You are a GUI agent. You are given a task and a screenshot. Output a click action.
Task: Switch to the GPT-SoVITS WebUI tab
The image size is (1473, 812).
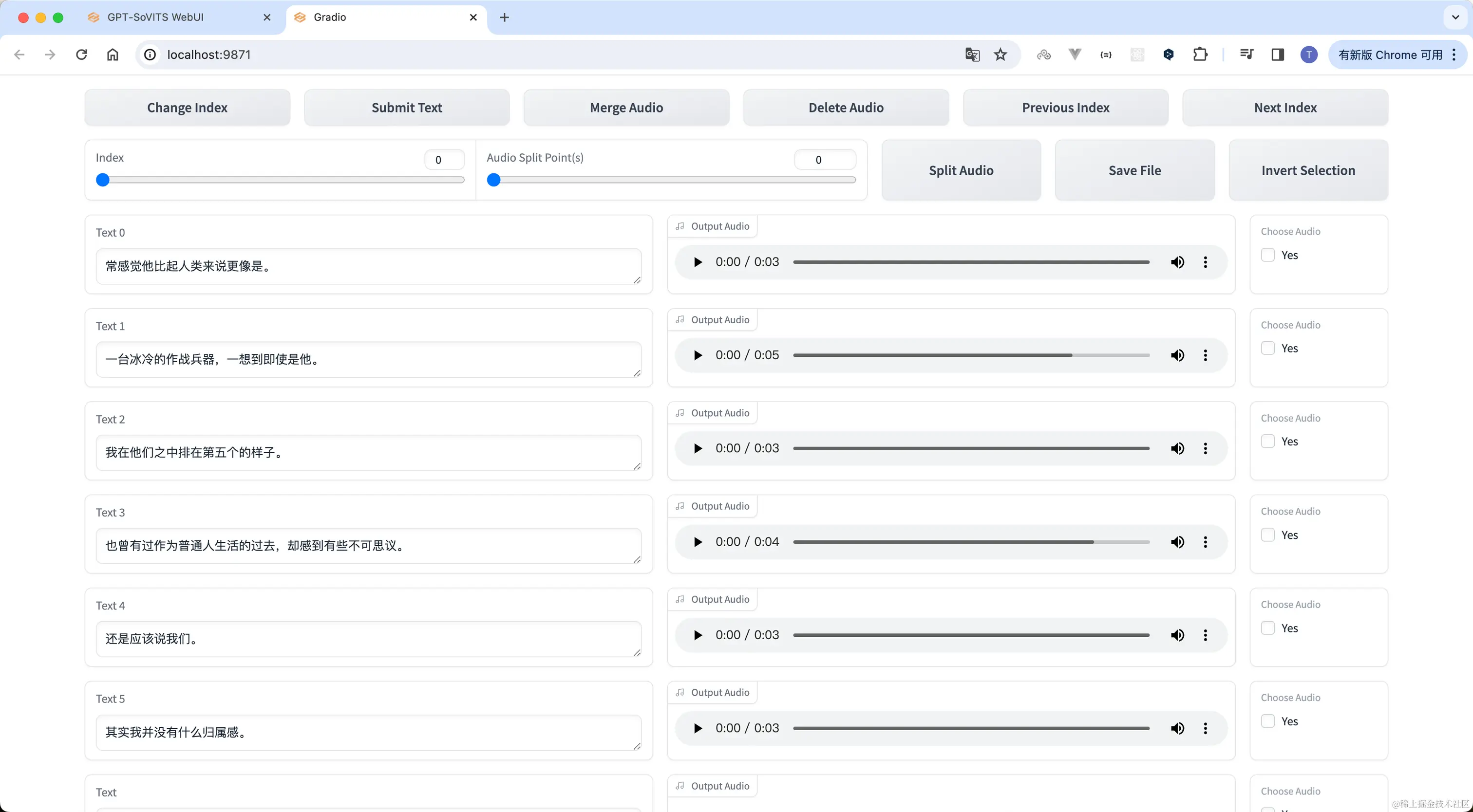pyautogui.click(x=155, y=17)
